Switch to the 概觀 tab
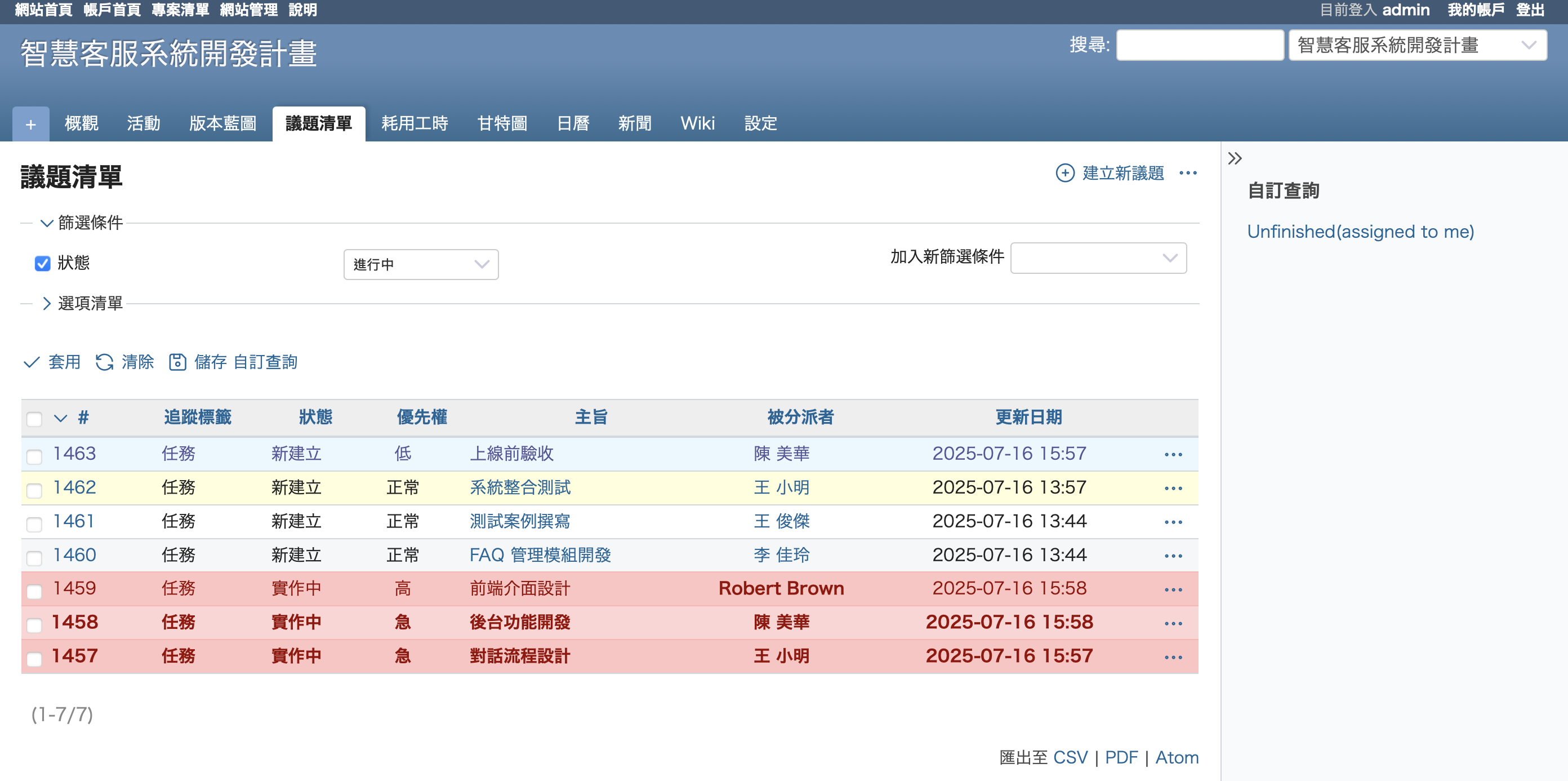The height and width of the screenshot is (781, 1568). pos(82,125)
